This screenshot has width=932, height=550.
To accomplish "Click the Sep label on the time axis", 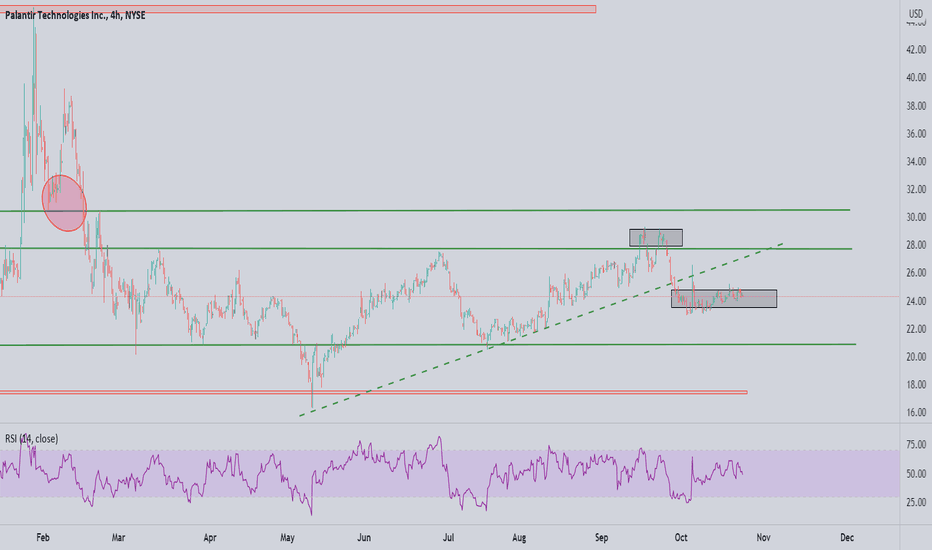I will coord(602,538).
